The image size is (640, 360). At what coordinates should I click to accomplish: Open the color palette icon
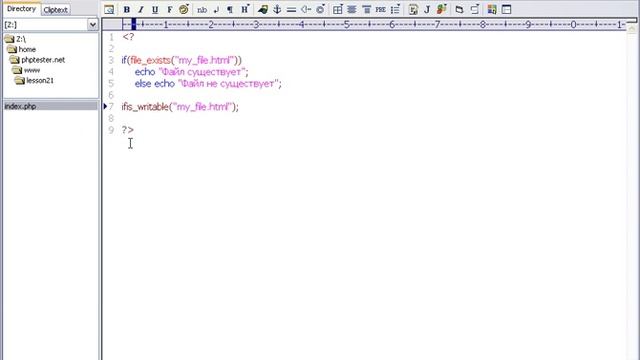pyautogui.click(x=184, y=9)
